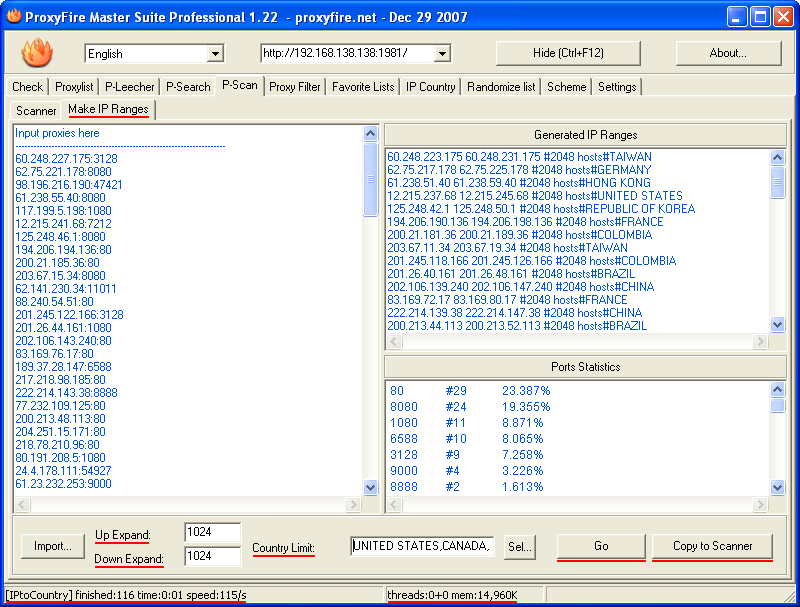Select port 6588 statistics row
This screenshot has width=800, height=607.
point(466,439)
